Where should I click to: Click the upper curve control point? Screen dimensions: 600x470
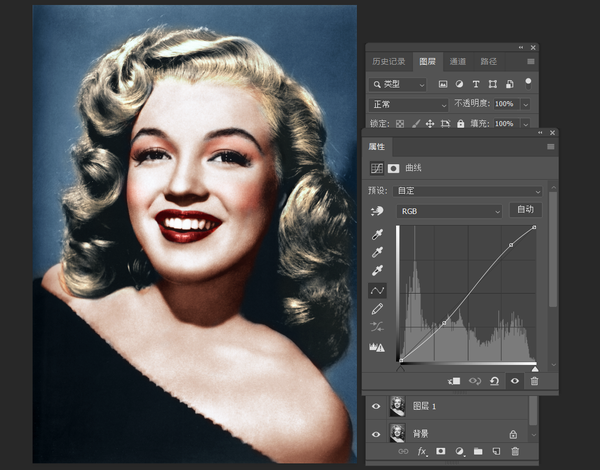coord(511,245)
